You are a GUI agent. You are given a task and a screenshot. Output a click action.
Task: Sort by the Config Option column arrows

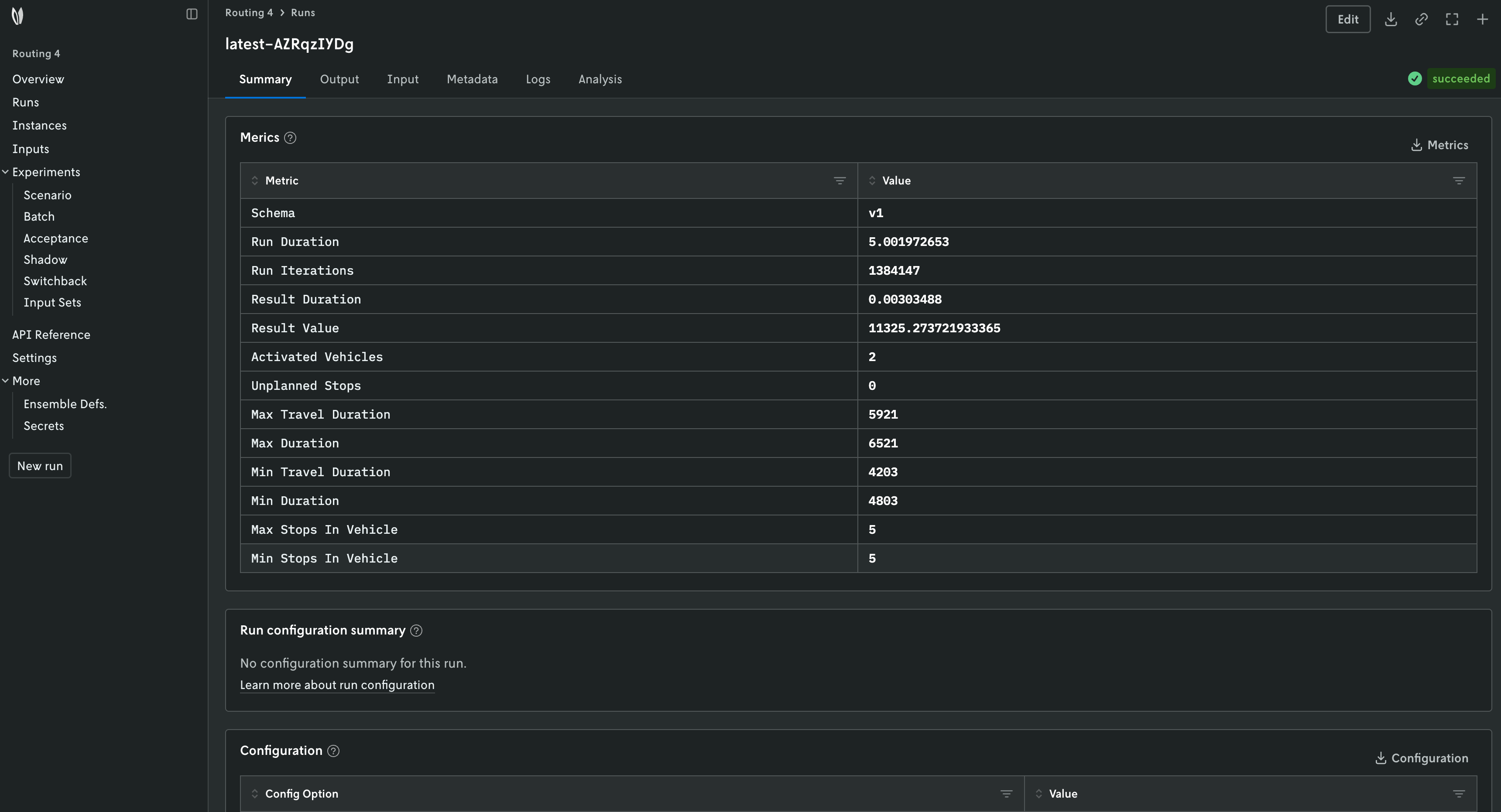[x=255, y=794]
